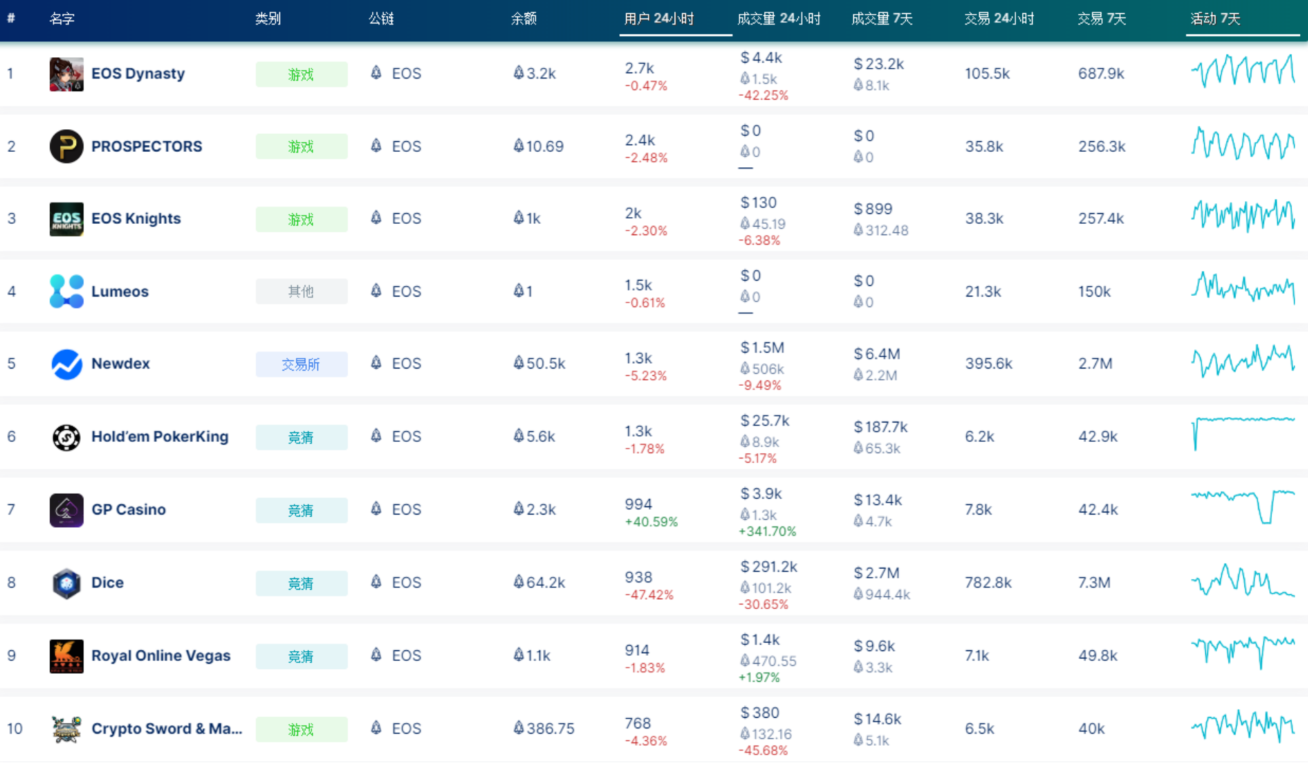Click the Dice app logo icon
Screen dimensions: 1308x768
[x=67, y=583]
